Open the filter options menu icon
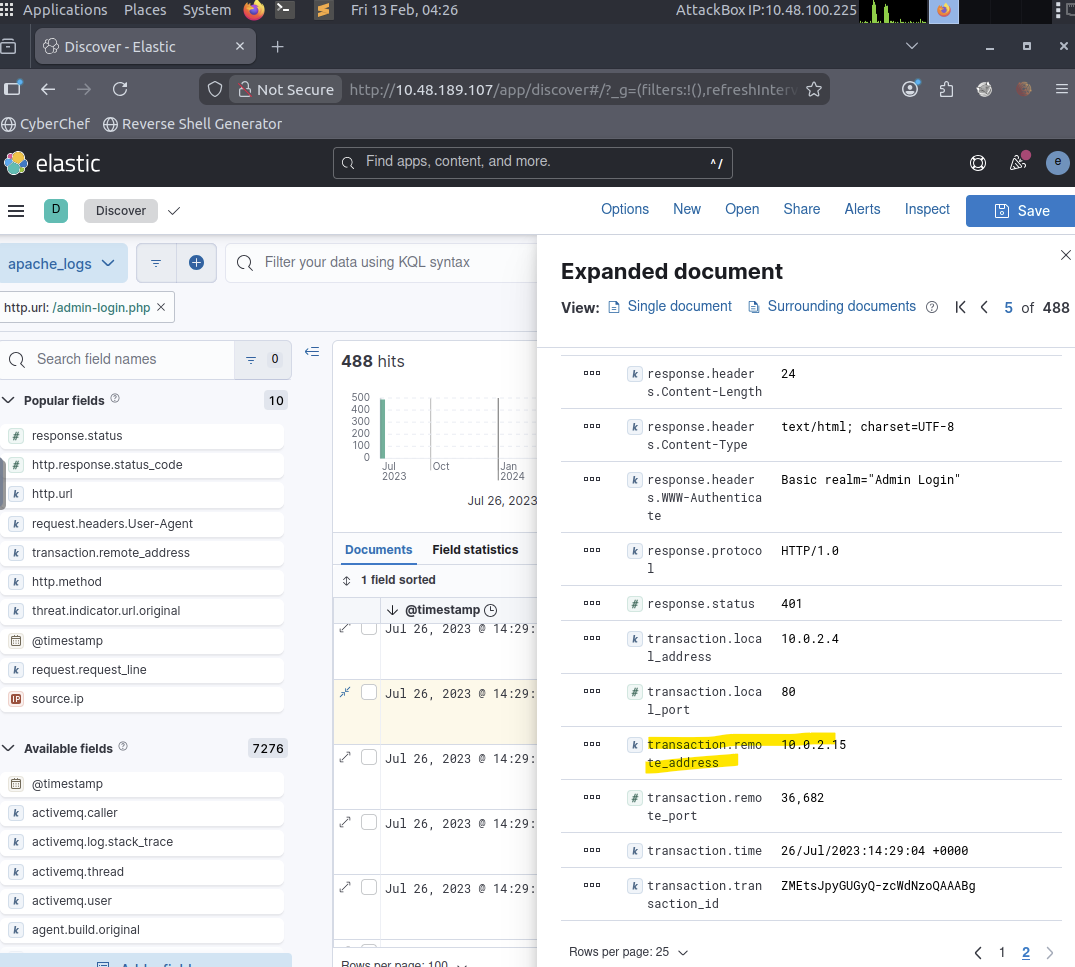The image size is (1075, 967). 156,263
